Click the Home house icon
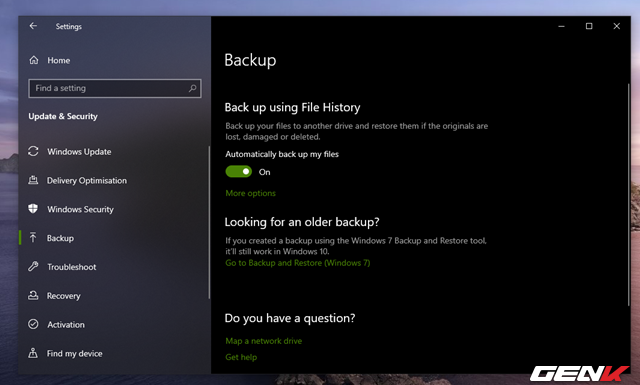Image resolution: width=640 pixels, height=385 pixels. click(x=34, y=60)
